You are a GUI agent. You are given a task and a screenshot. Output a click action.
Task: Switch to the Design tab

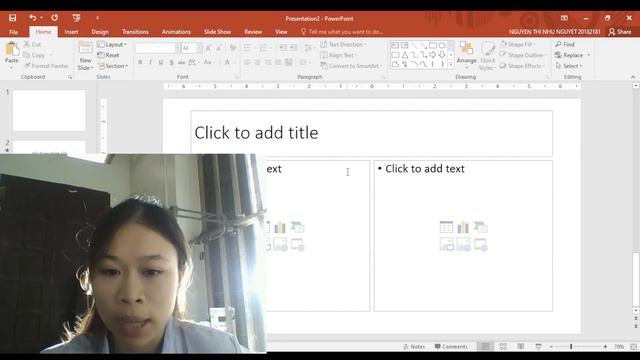pyautogui.click(x=100, y=32)
